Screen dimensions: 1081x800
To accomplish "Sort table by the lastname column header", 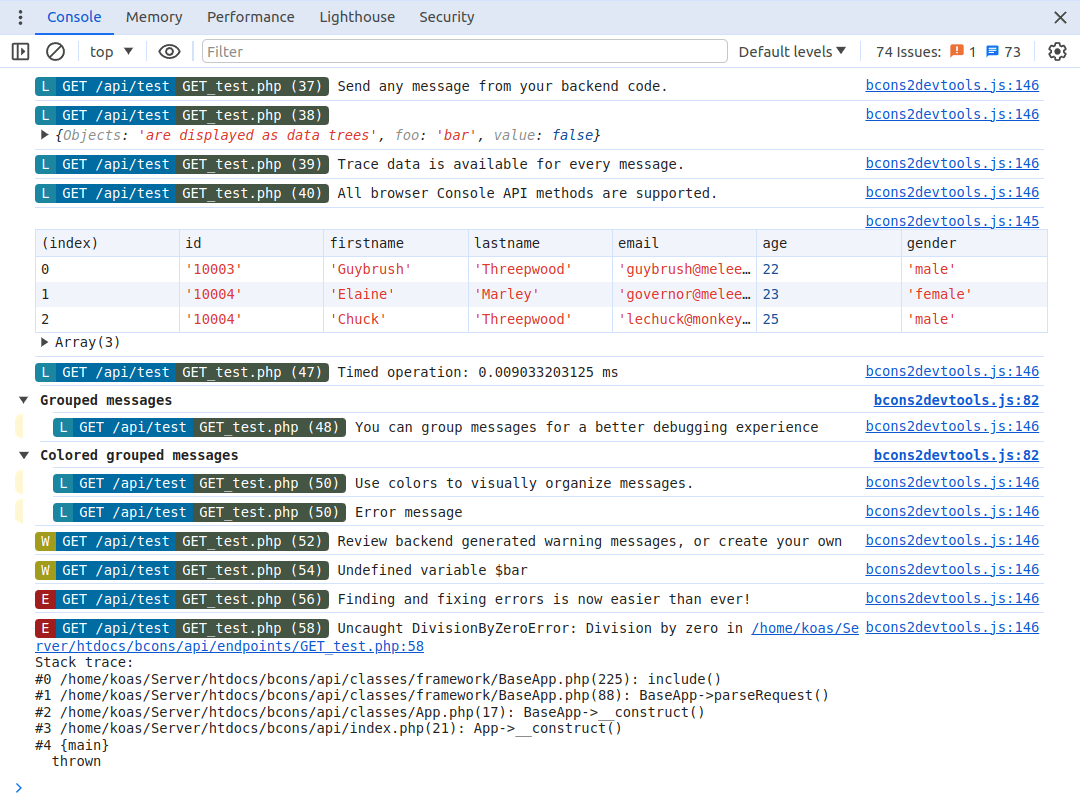I will (x=540, y=243).
